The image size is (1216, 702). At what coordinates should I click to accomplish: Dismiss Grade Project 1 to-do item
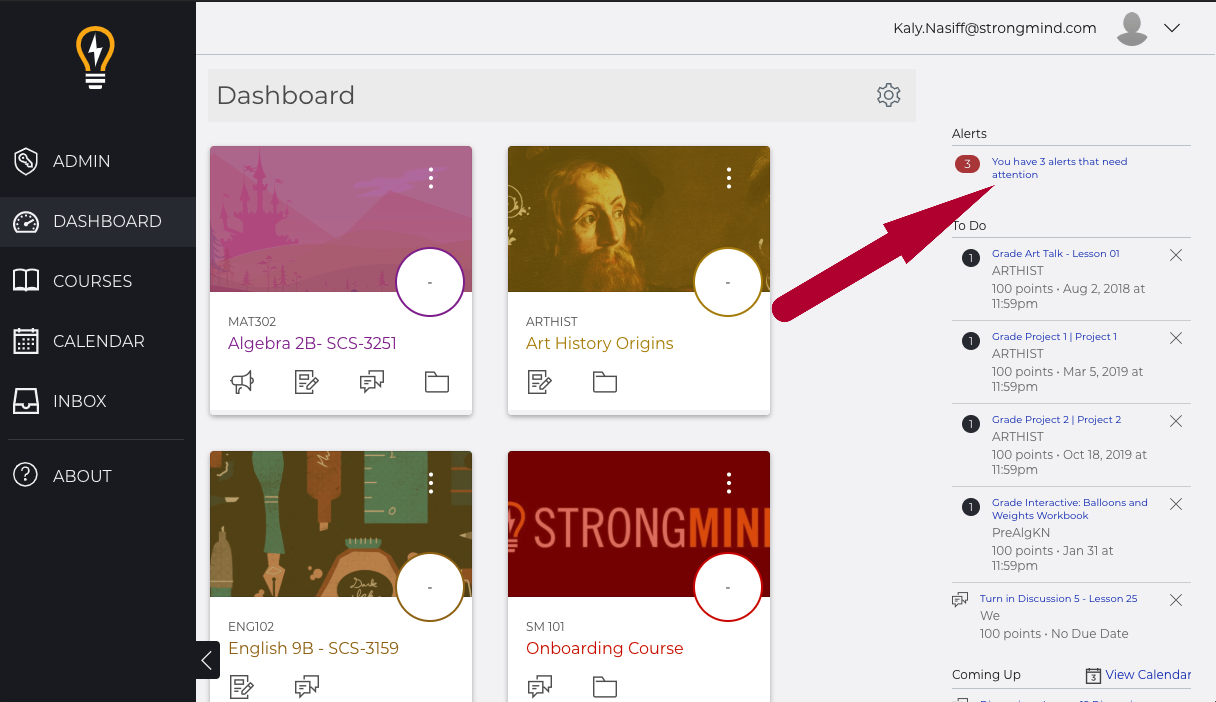coord(1176,338)
